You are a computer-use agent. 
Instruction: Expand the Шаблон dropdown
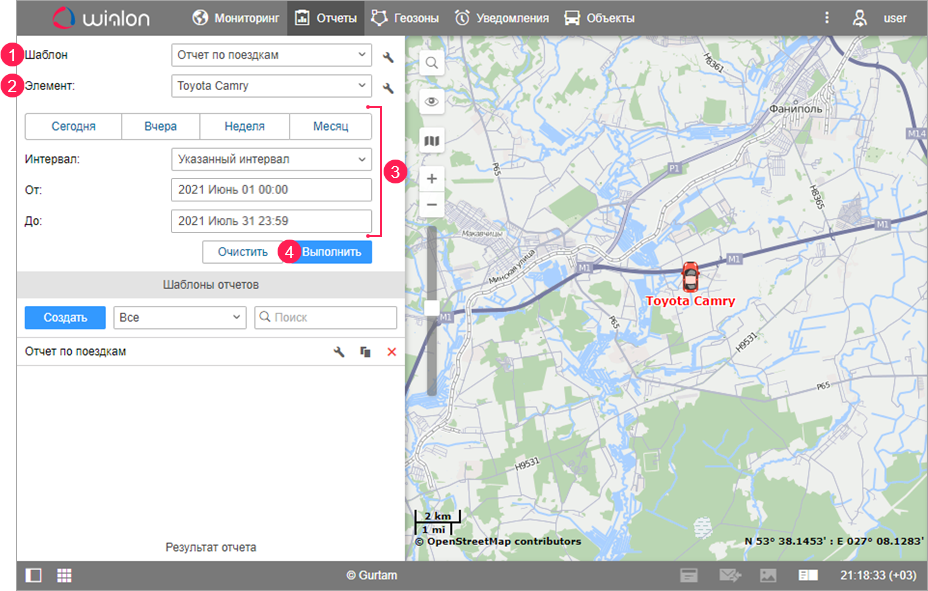(271, 55)
